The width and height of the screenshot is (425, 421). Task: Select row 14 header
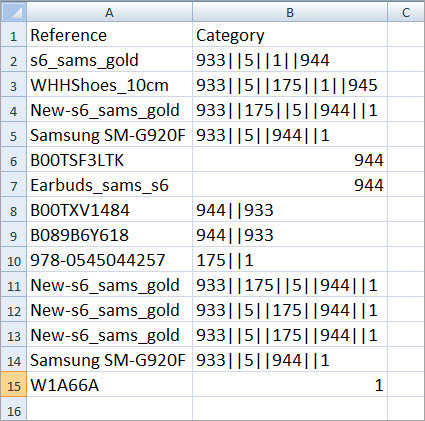coord(14,360)
